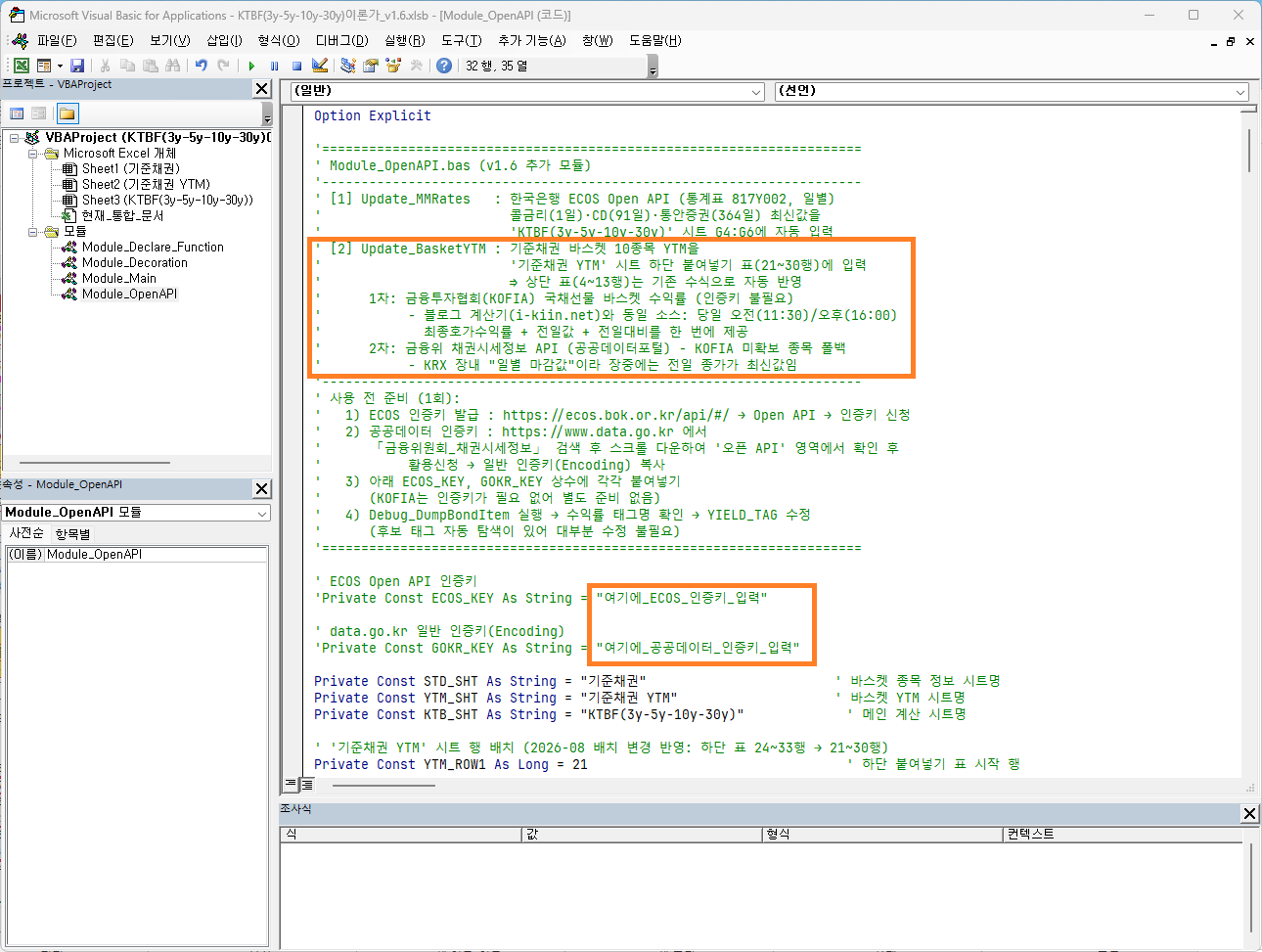Run the macro with the green play icon

coord(251,66)
